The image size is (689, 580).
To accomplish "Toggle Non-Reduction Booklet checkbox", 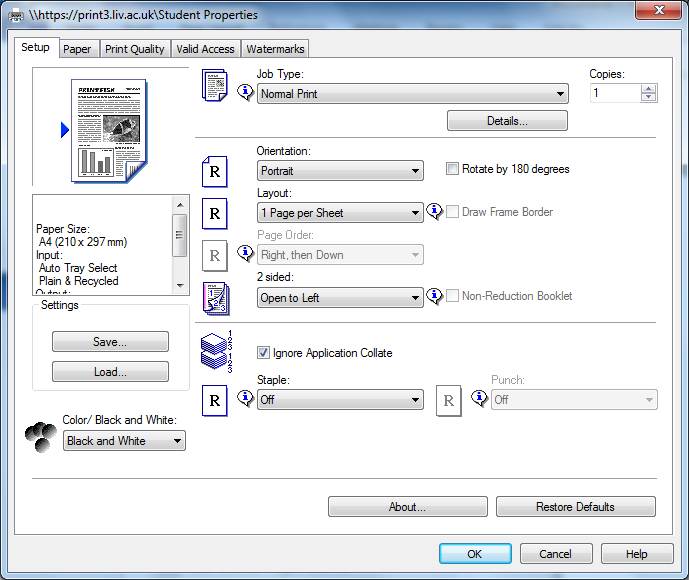I will [x=452, y=295].
